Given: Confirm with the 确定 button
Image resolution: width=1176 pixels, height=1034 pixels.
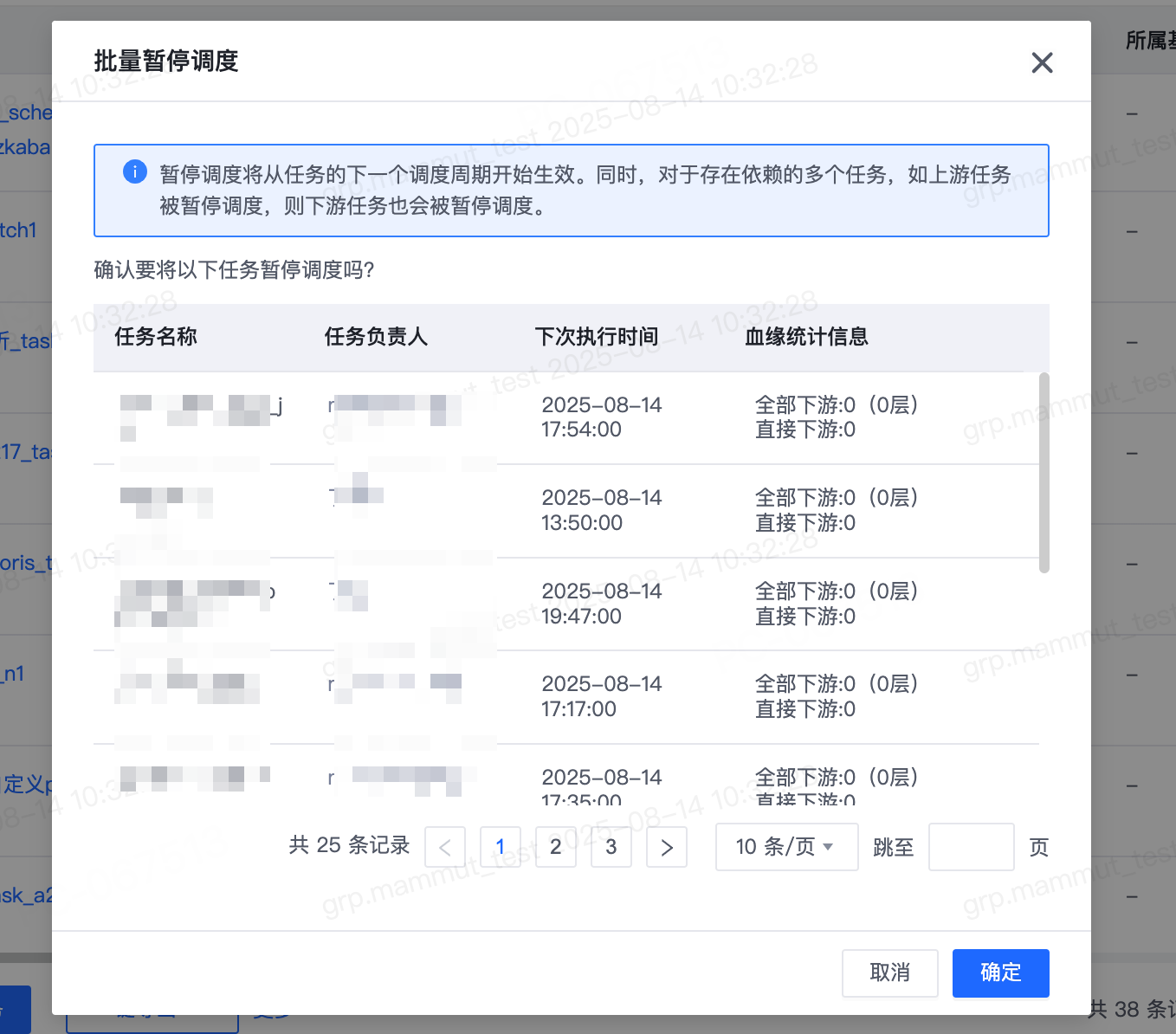Looking at the screenshot, I should tap(1000, 973).
